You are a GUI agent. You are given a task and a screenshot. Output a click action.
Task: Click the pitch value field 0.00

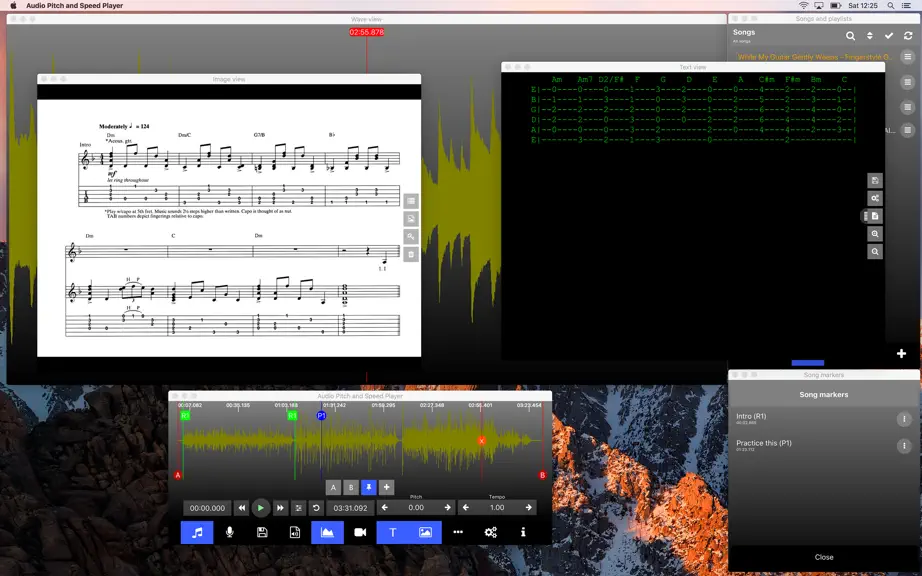click(x=416, y=508)
